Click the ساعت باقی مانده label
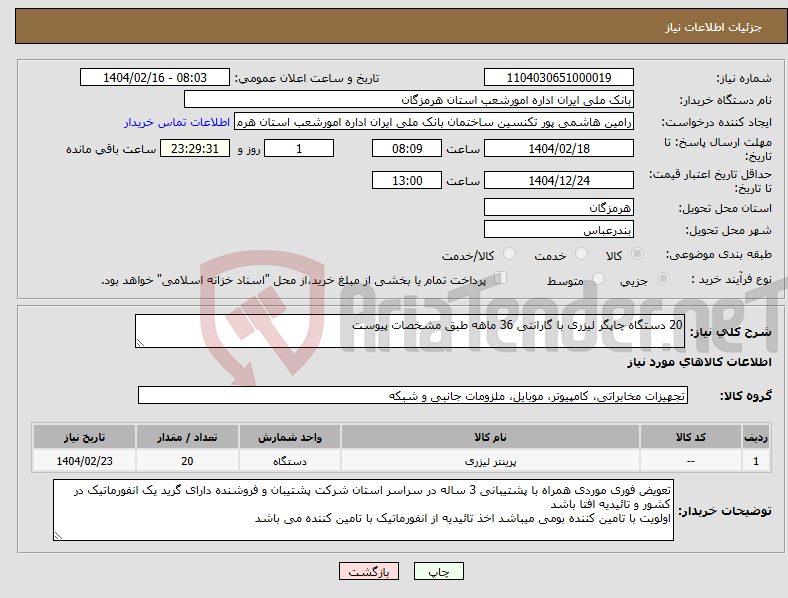This screenshot has height=598, width=788. [111, 150]
